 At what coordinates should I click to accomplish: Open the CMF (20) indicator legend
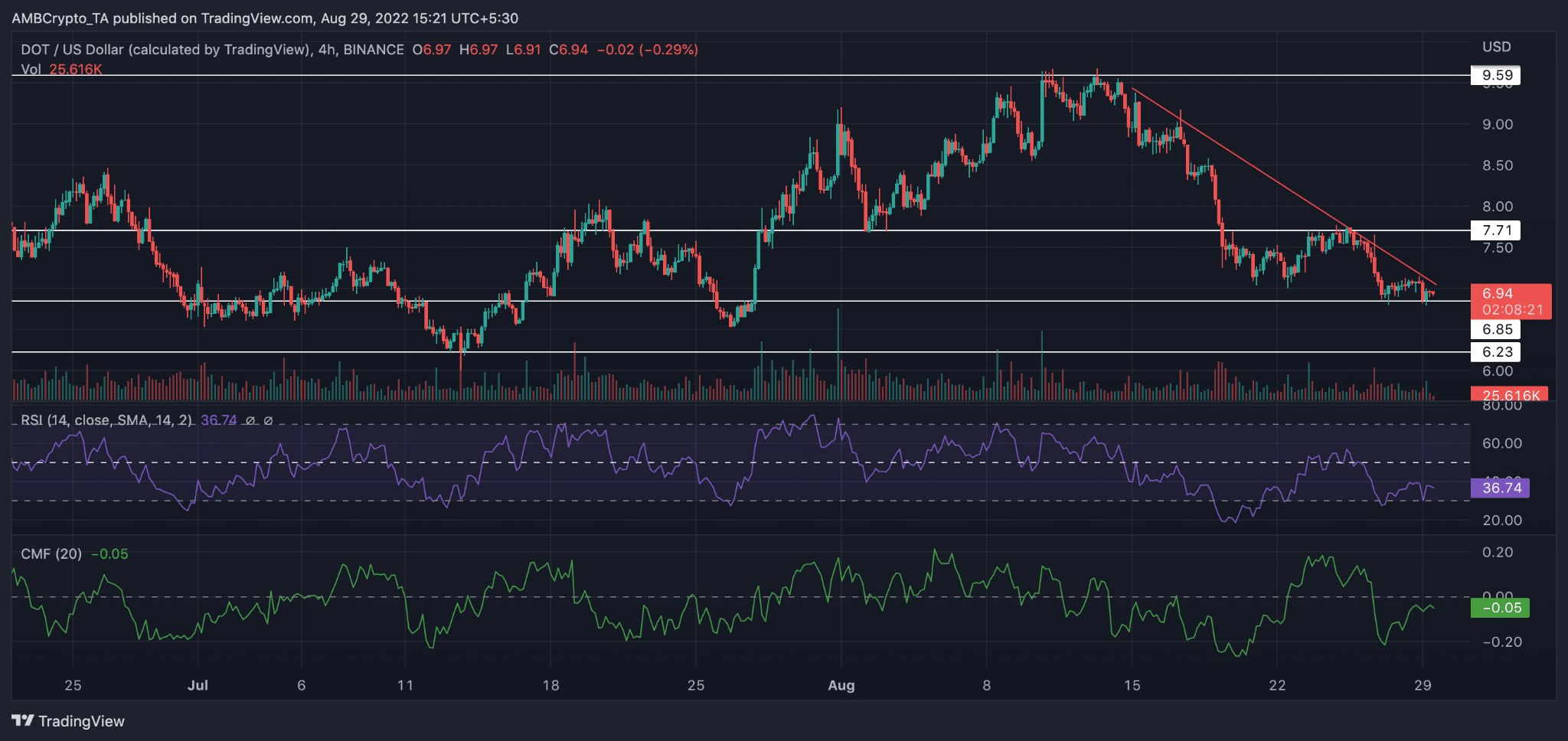(x=51, y=553)
